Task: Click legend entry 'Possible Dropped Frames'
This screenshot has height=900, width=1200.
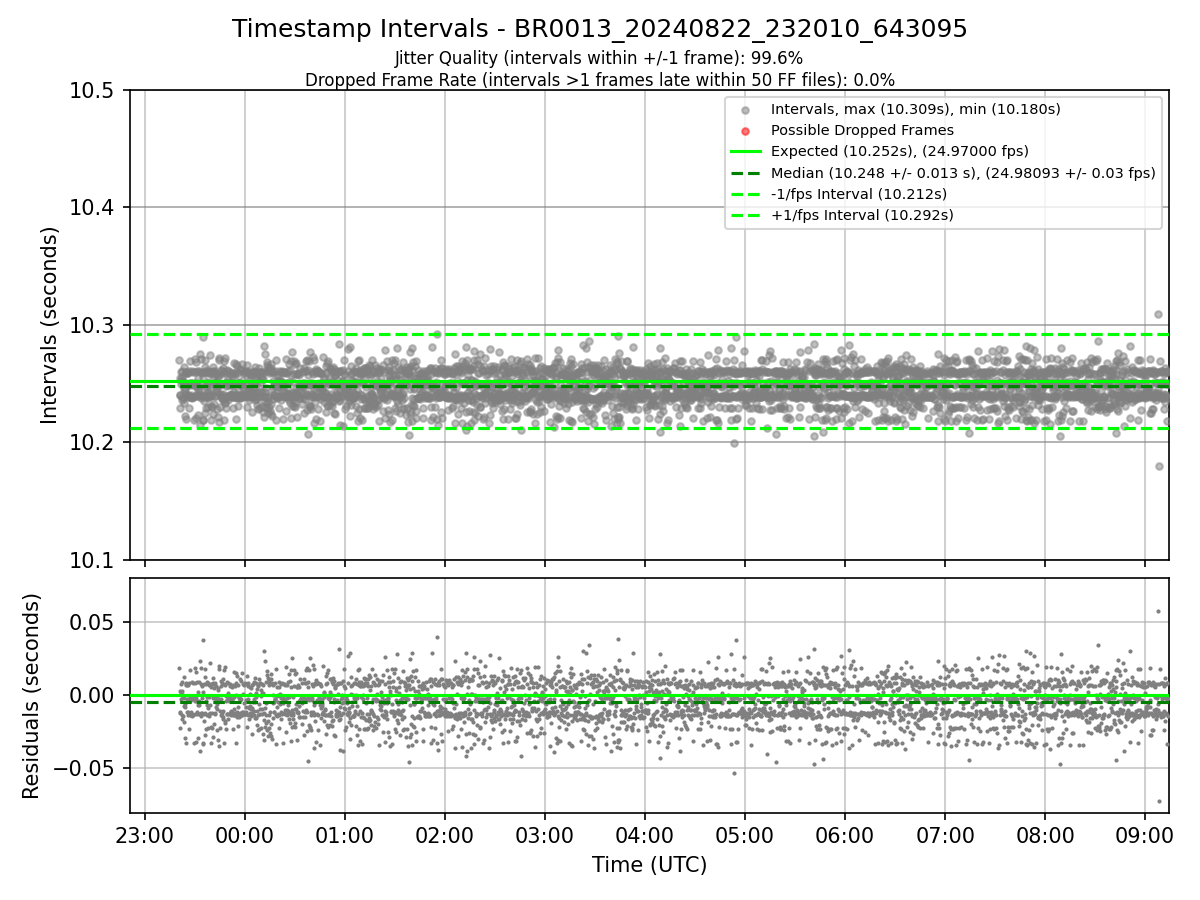Action: coord(862,130)
